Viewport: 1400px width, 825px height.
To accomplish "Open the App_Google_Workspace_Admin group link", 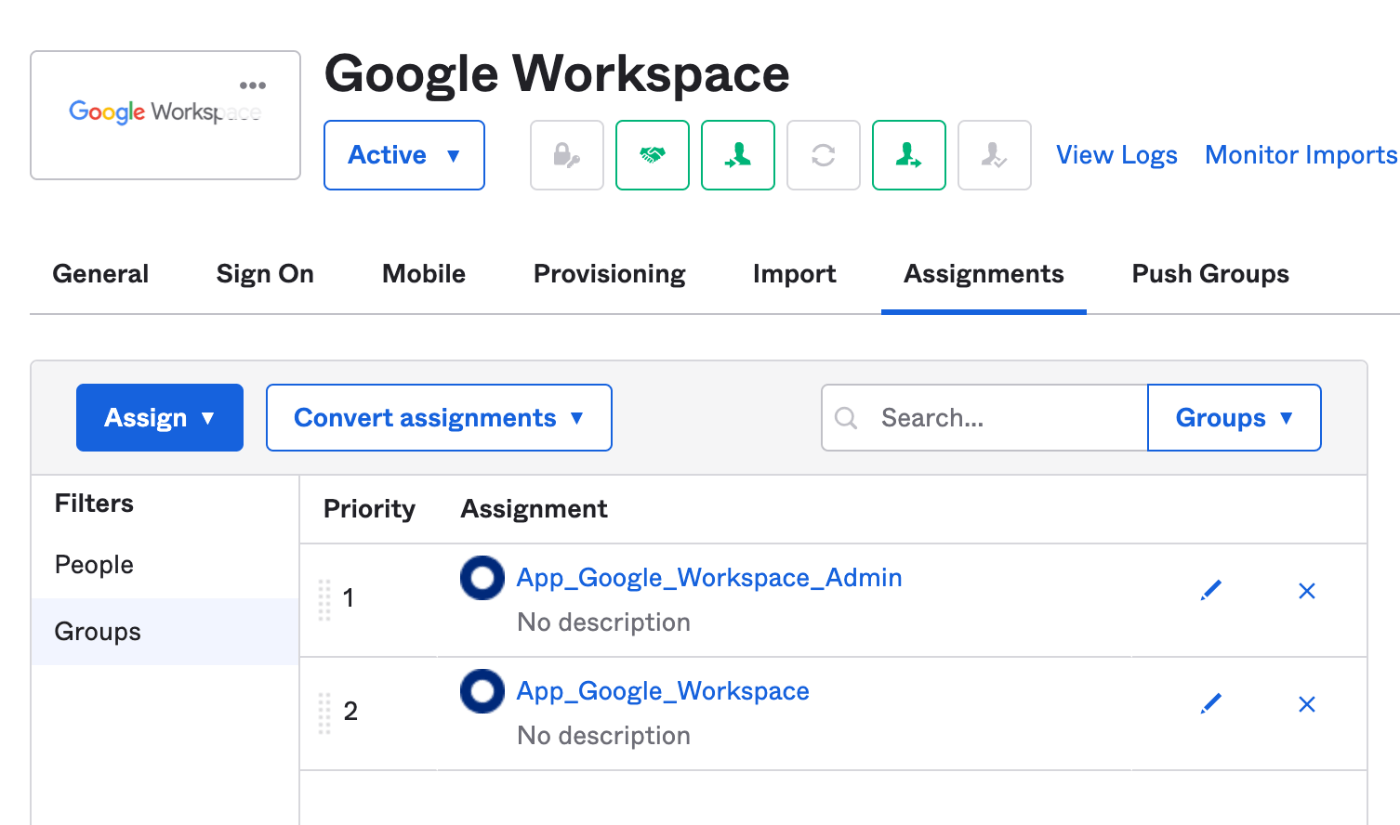I will point(709,578).
